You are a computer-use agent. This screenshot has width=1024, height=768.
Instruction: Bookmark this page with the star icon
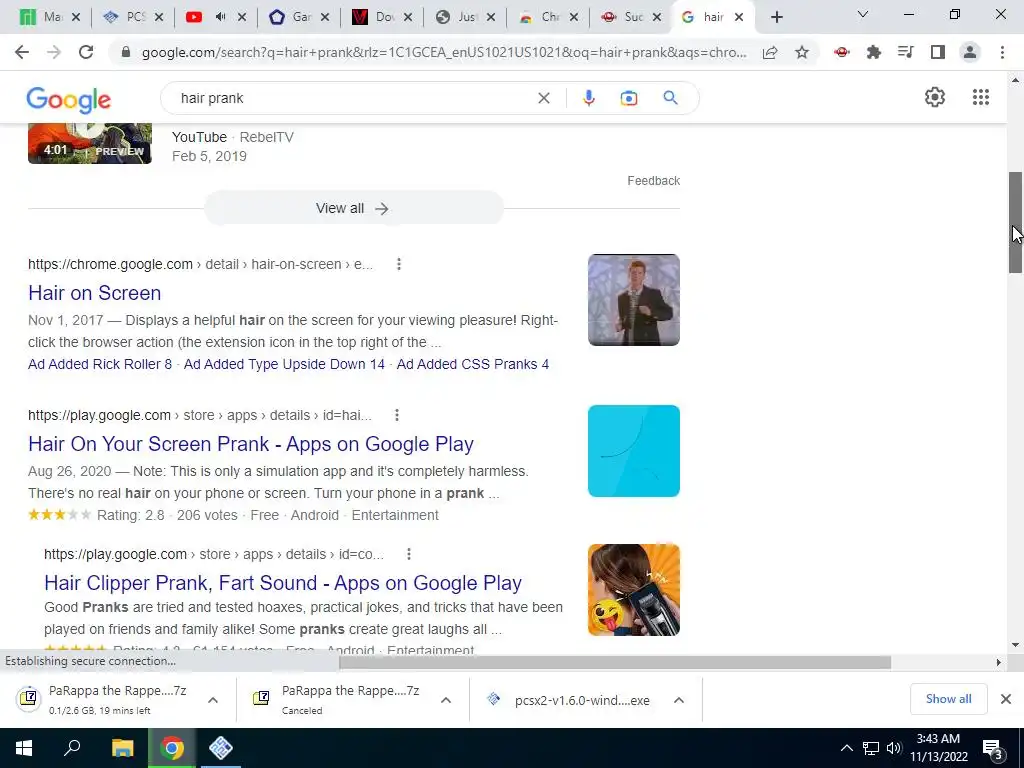(802, 52)
